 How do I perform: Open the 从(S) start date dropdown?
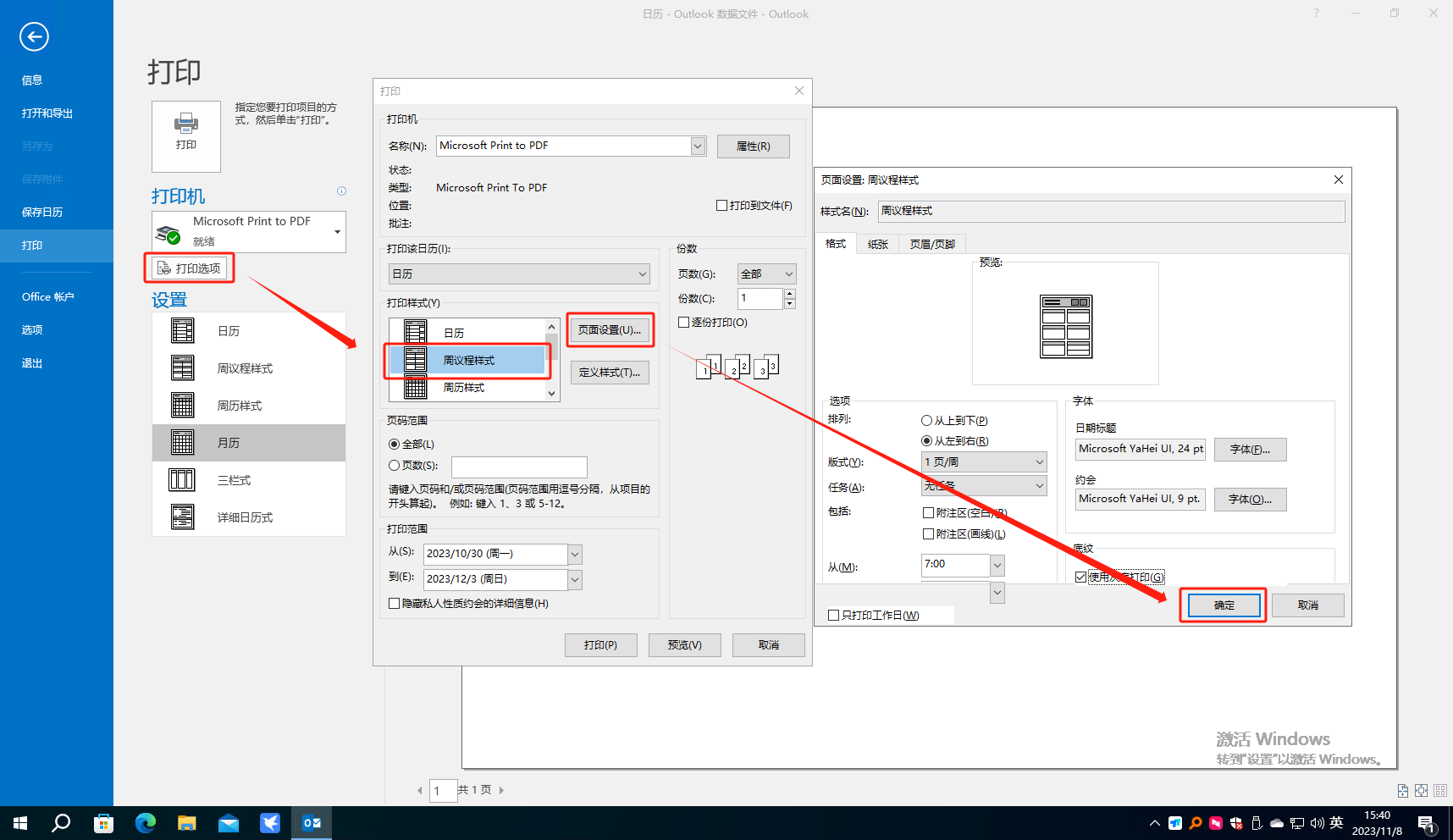pos(575,555)
